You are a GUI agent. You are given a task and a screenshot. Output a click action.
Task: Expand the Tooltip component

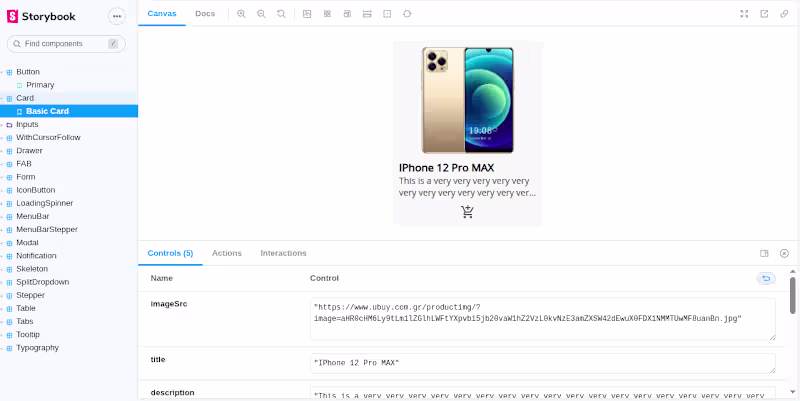coord(28,335)
